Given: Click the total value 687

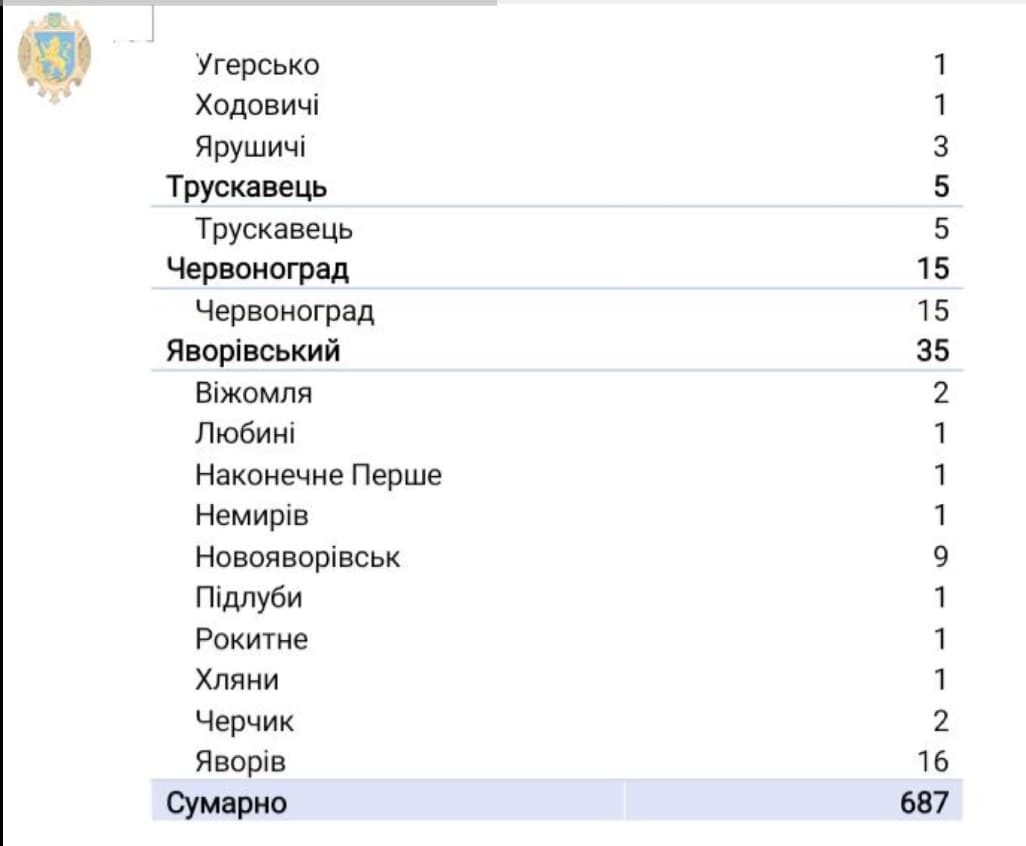Looking at the screenshot, I should tap(924, 803).
